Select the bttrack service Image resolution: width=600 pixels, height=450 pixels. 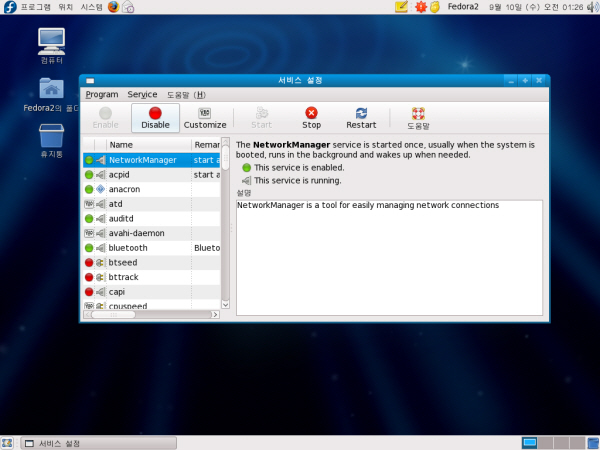click(x=152, y=277)
